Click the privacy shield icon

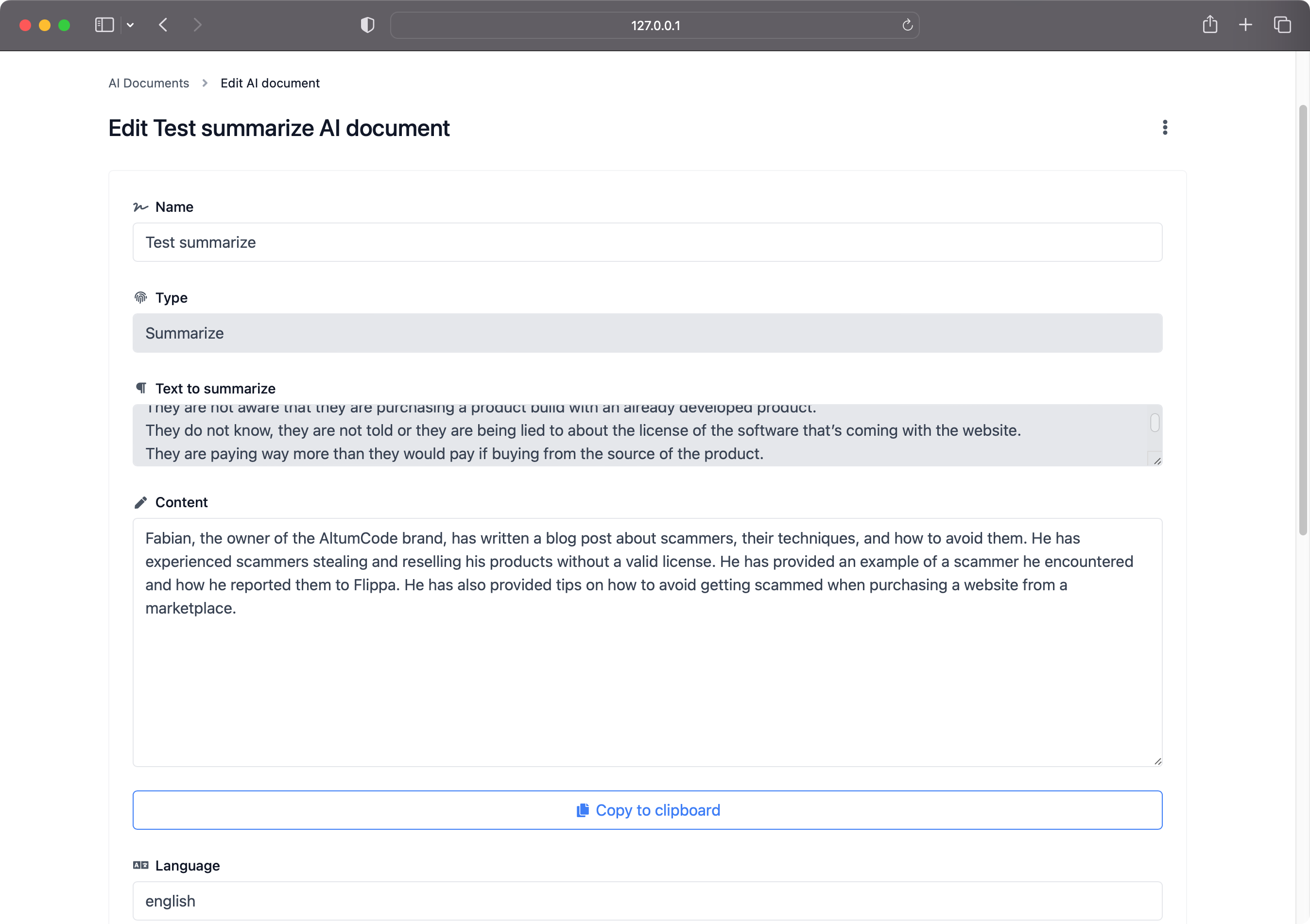pos(367,25)
